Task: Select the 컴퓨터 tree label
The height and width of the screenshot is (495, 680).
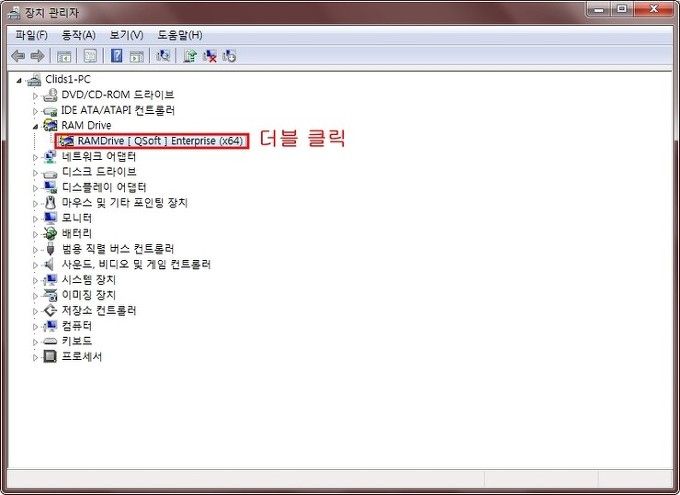Action: click(x=76, y=326)
